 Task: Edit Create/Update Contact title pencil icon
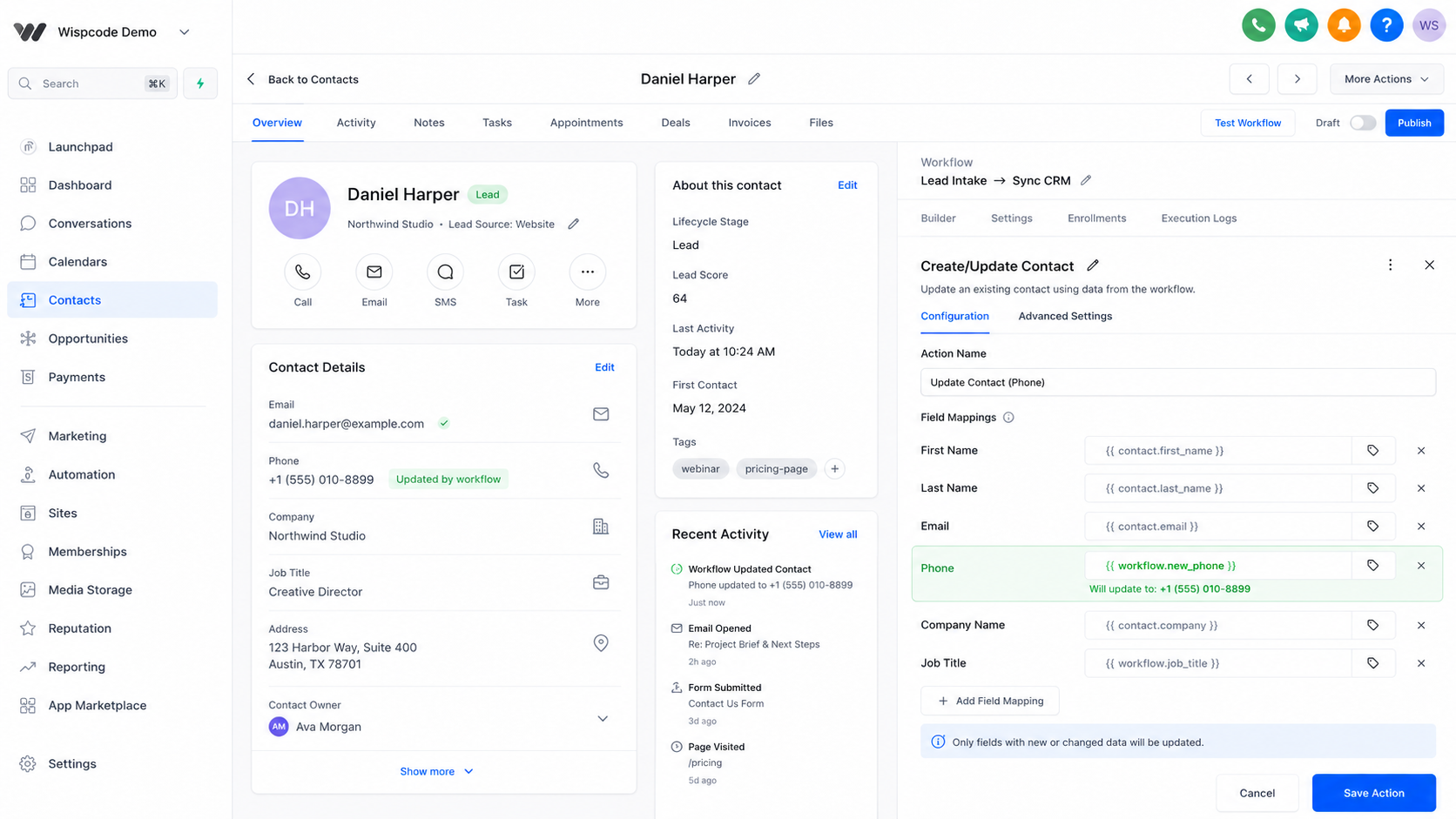tap(1093, 265)
